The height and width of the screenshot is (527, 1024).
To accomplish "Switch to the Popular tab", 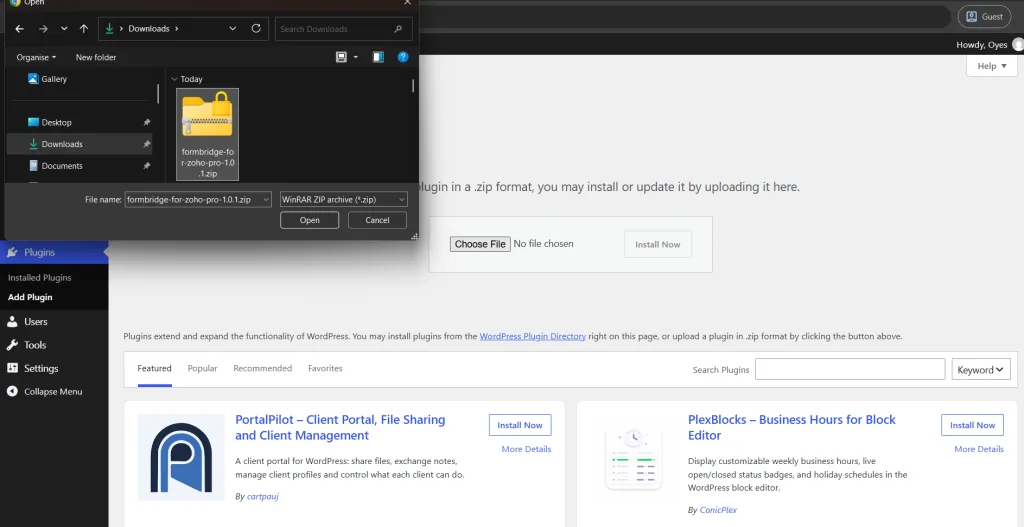I will [x=202, y=369].
